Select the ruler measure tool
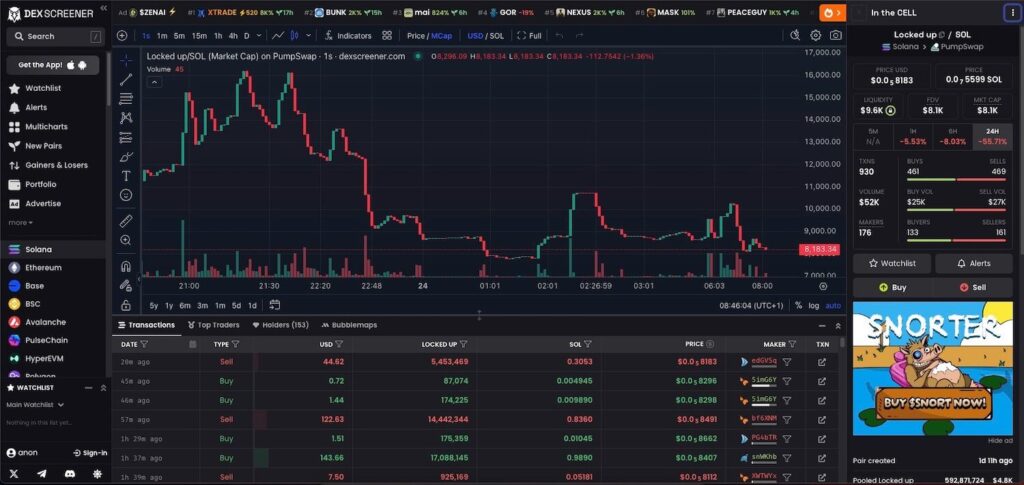This screenshot has width=1024, height=485. coord(126,221)
